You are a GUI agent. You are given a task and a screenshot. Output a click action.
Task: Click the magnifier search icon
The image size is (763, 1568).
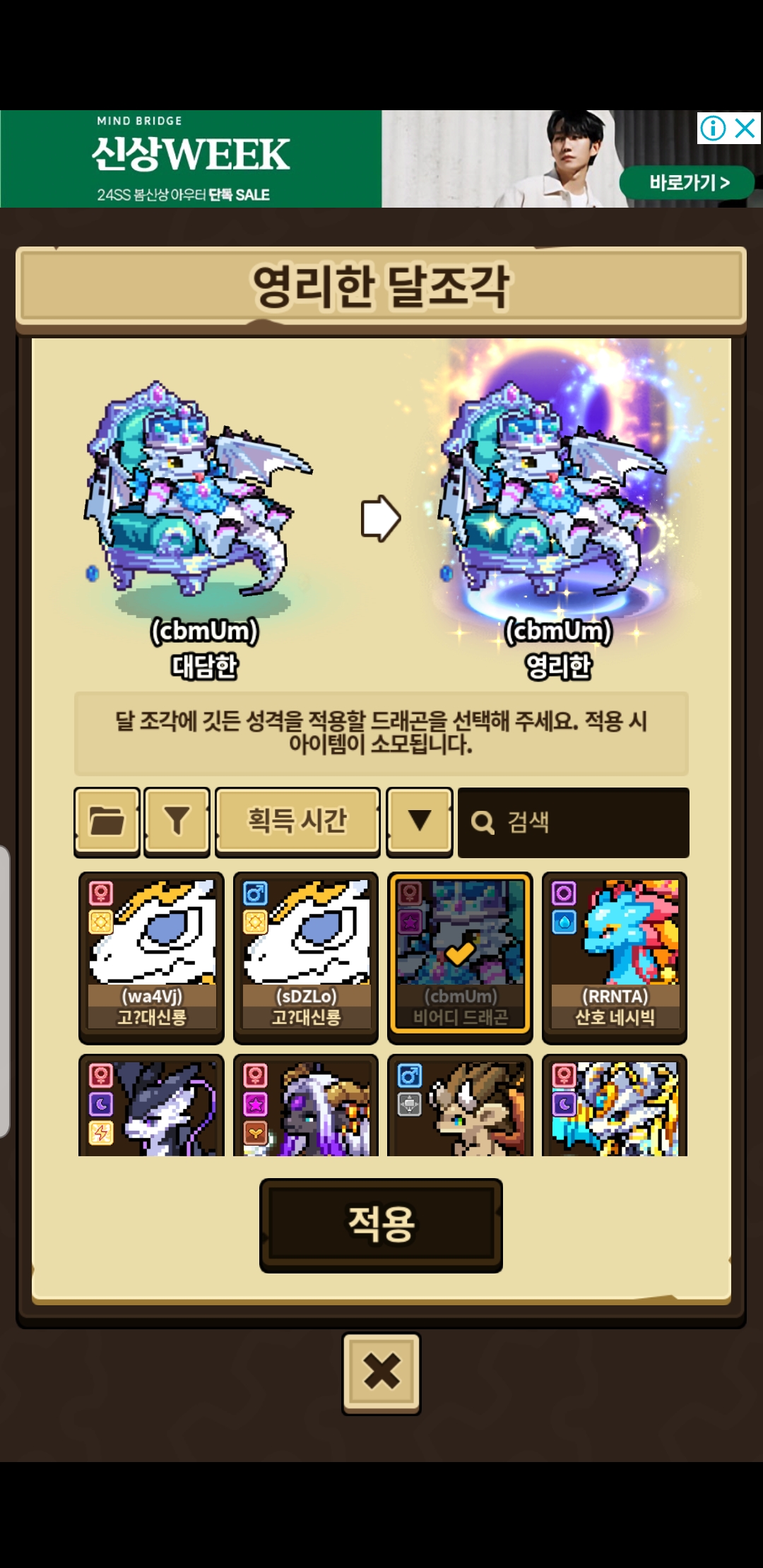pos(483,822)
